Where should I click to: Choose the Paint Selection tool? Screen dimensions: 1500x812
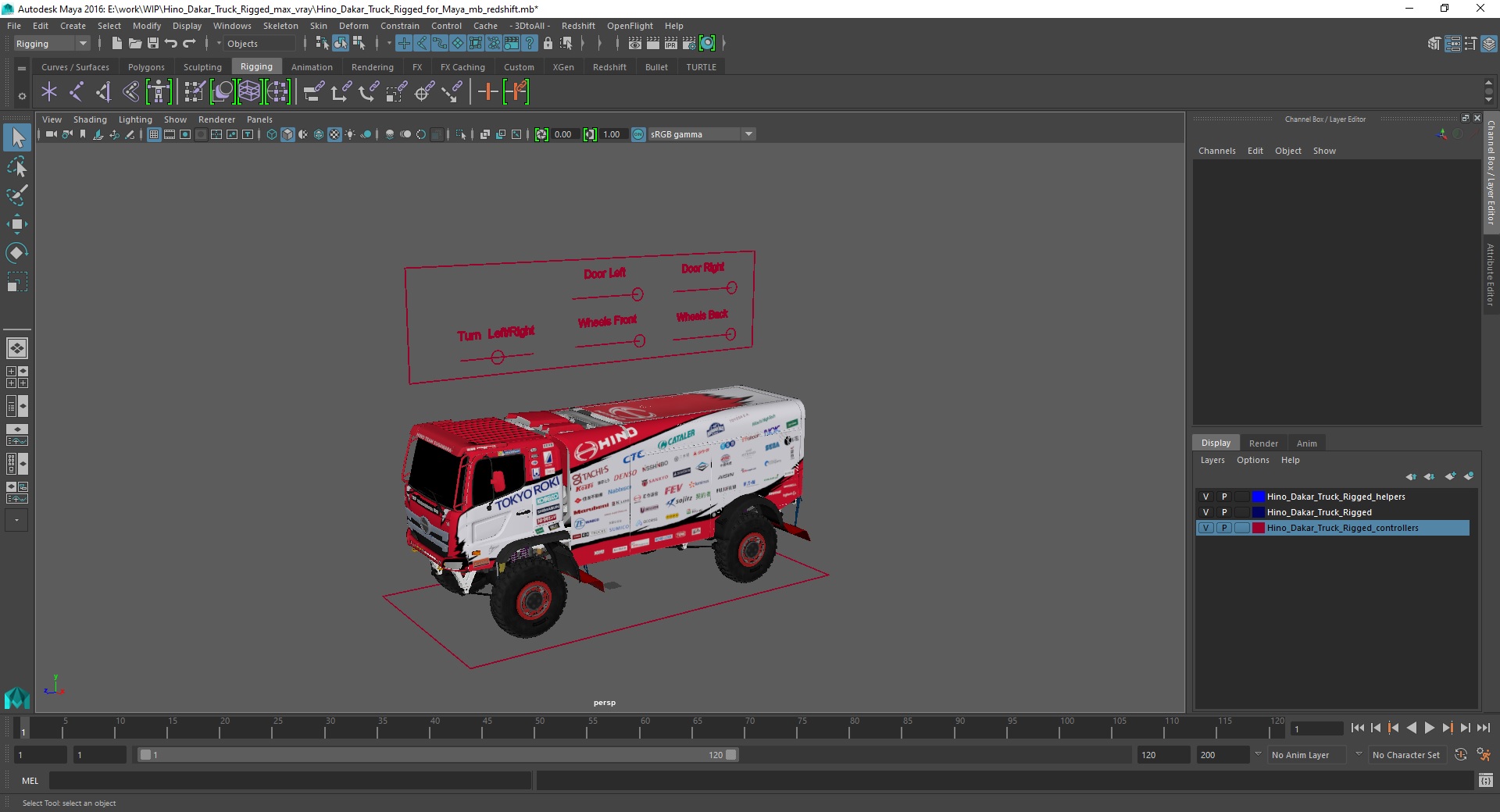point(17,195)
